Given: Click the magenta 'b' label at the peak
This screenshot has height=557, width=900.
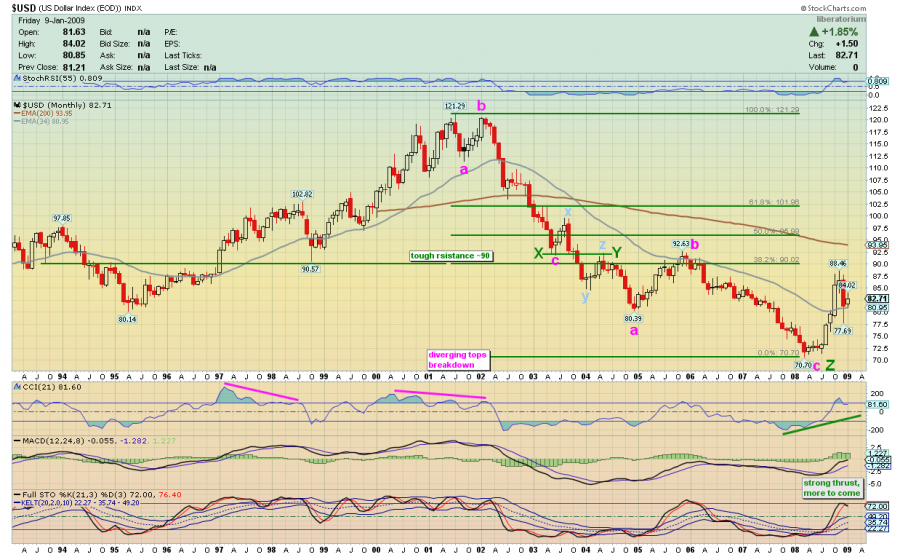Looking at the screenshot, I should pos(482,106).
